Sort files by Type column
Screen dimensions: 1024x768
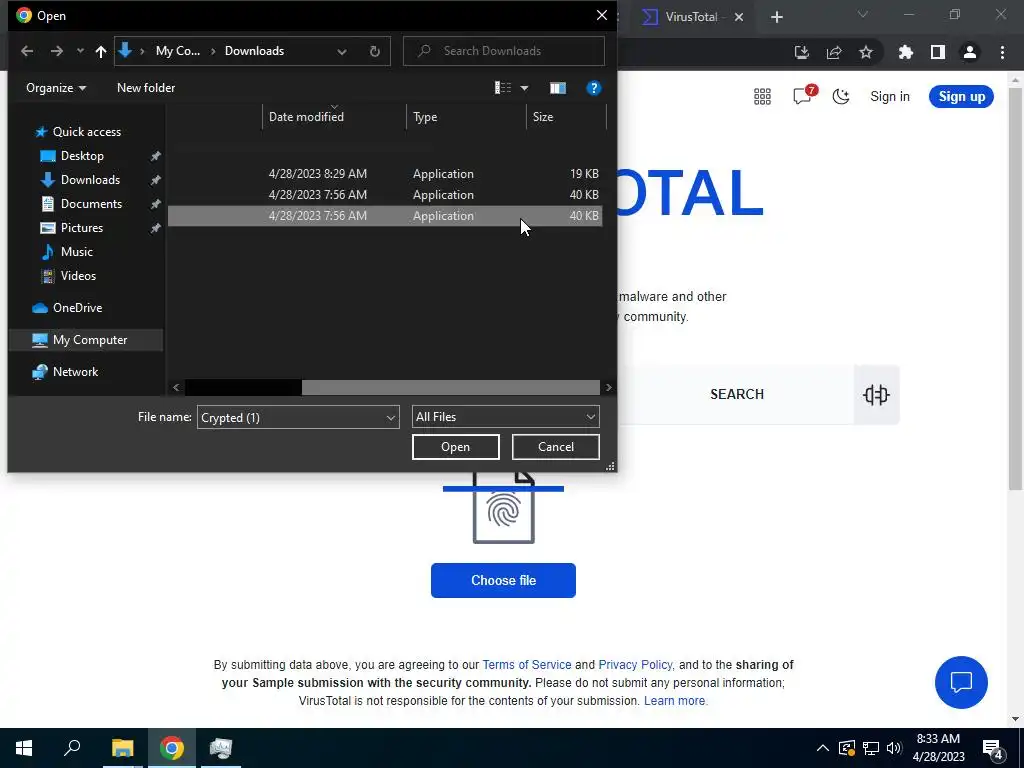pos(466,117)
